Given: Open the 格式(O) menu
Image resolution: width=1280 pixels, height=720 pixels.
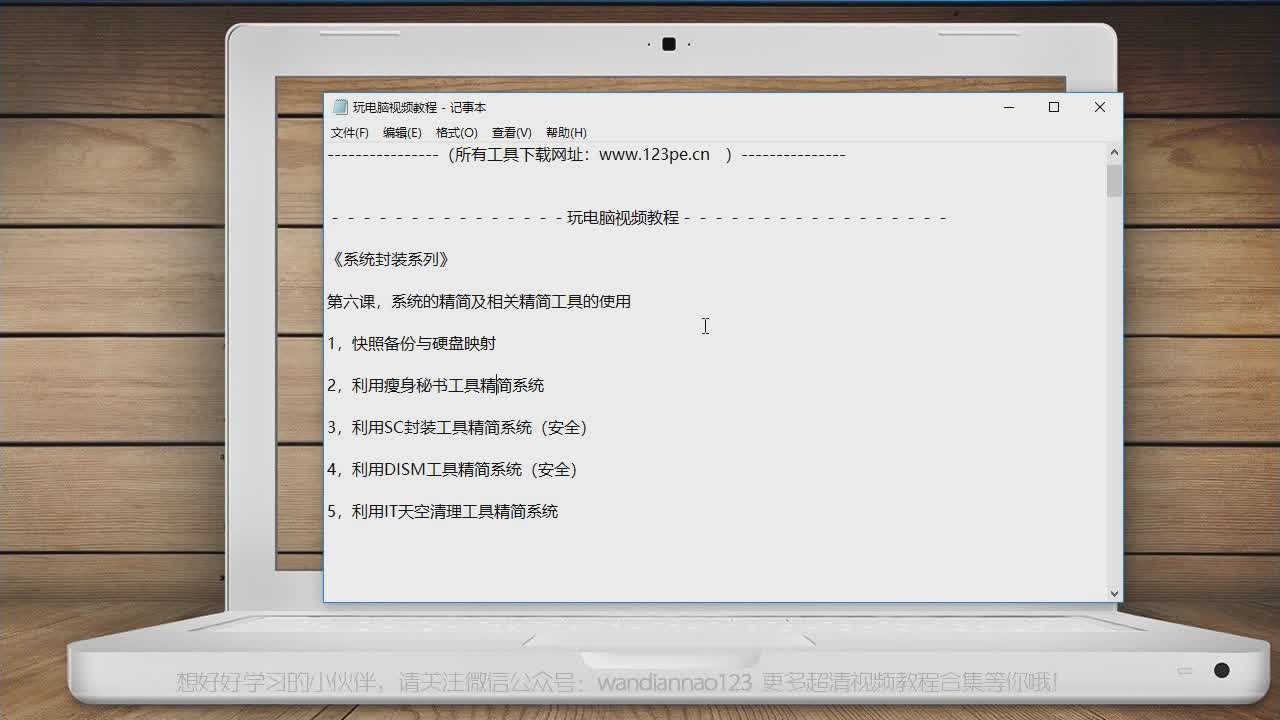Looking at the screenshot, I should (x=456, y=132).
